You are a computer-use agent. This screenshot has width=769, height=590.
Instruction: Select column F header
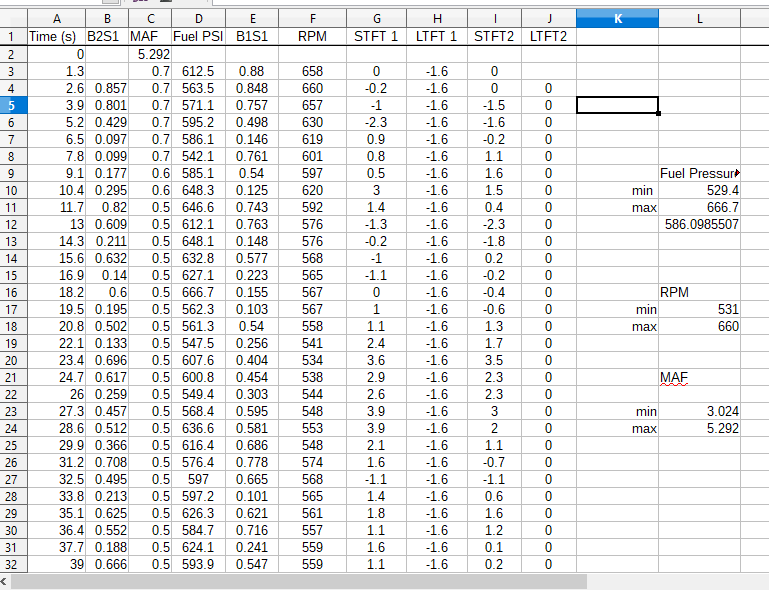pyautogui.click(x=313, y=18)
